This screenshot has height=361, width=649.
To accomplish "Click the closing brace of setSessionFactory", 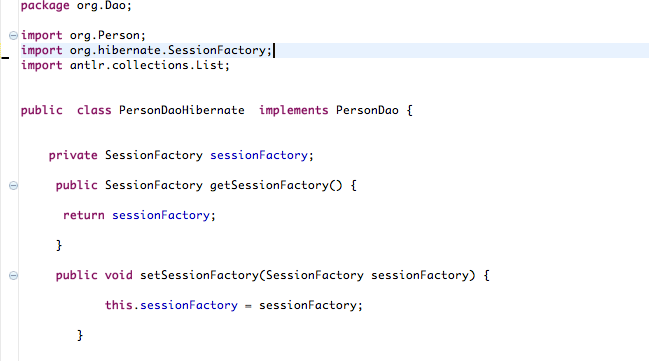I will click(80, 335).
